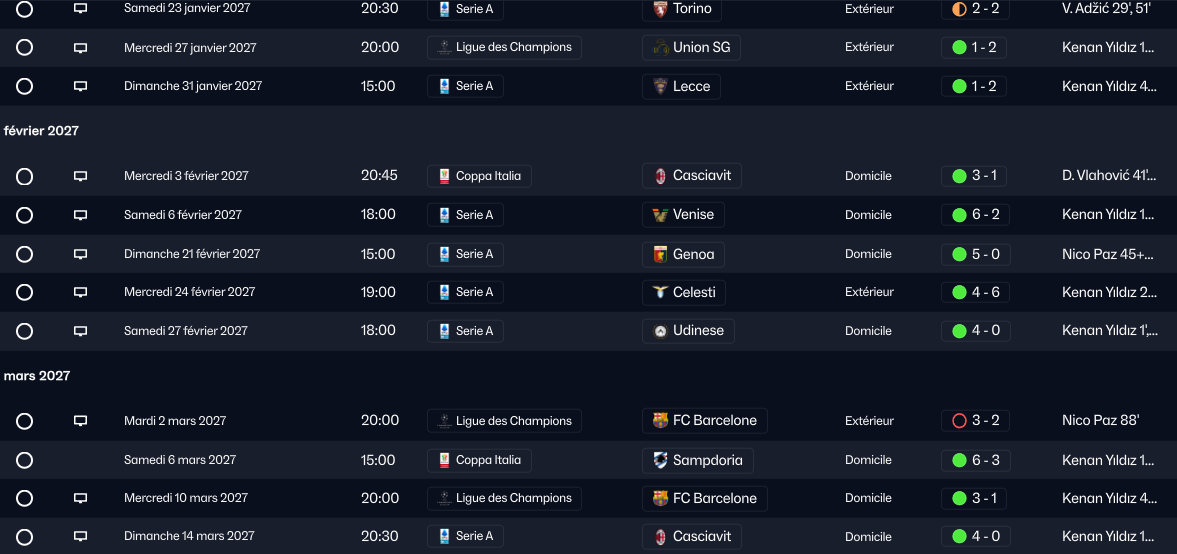Click the TV icon for Torino match
This screenshot has width=1177, height=554.
click(x=81, y=8)
